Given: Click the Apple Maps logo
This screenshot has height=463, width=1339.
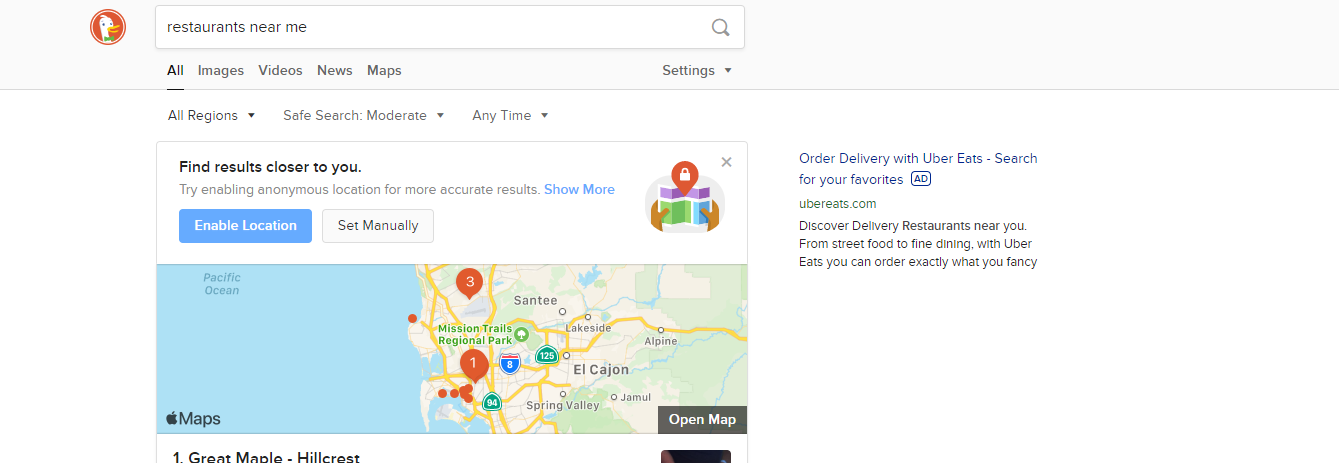Looking at the screenshot, I should 193,419.
